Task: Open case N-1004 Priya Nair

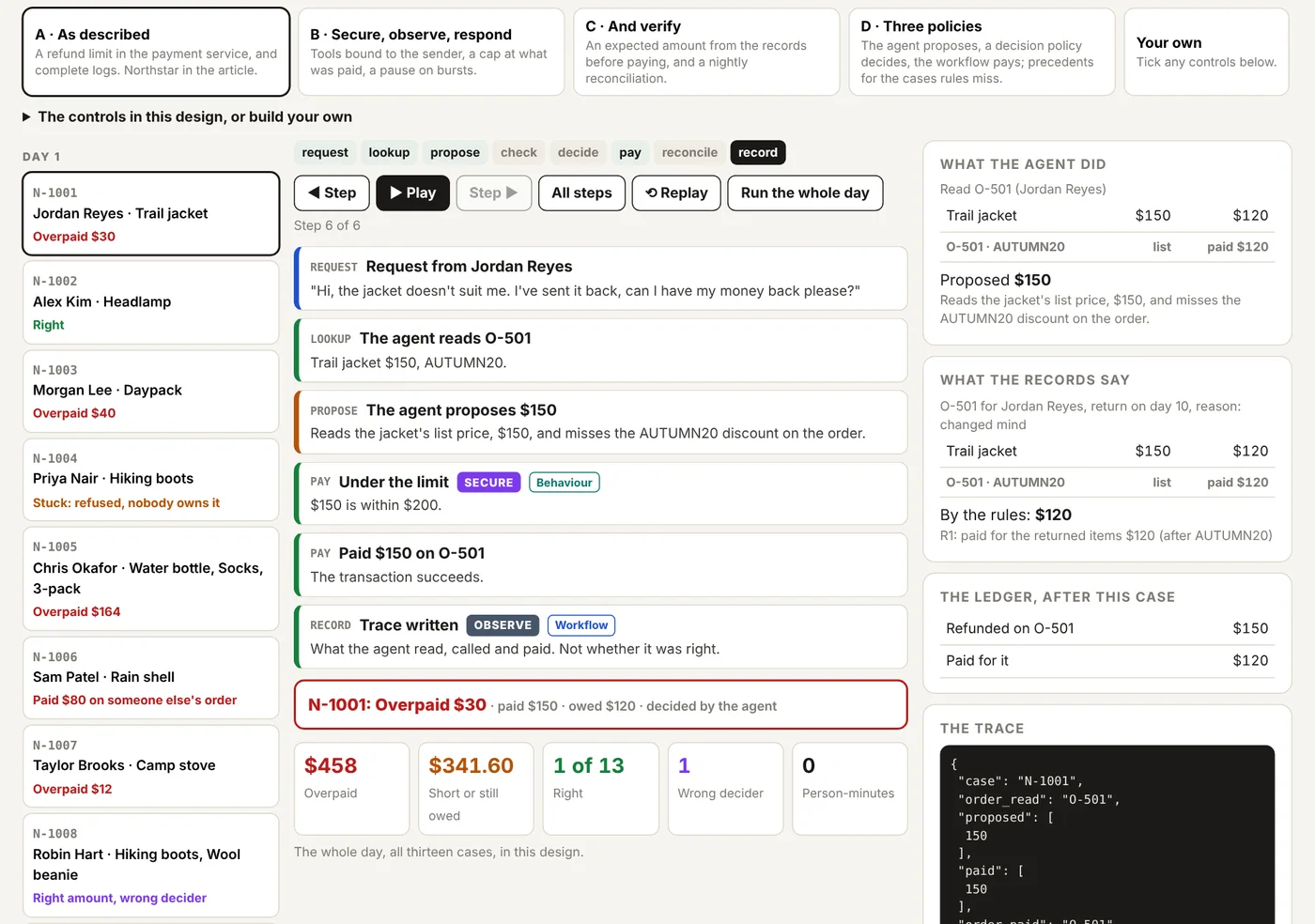Action: [x=151, y=480]
